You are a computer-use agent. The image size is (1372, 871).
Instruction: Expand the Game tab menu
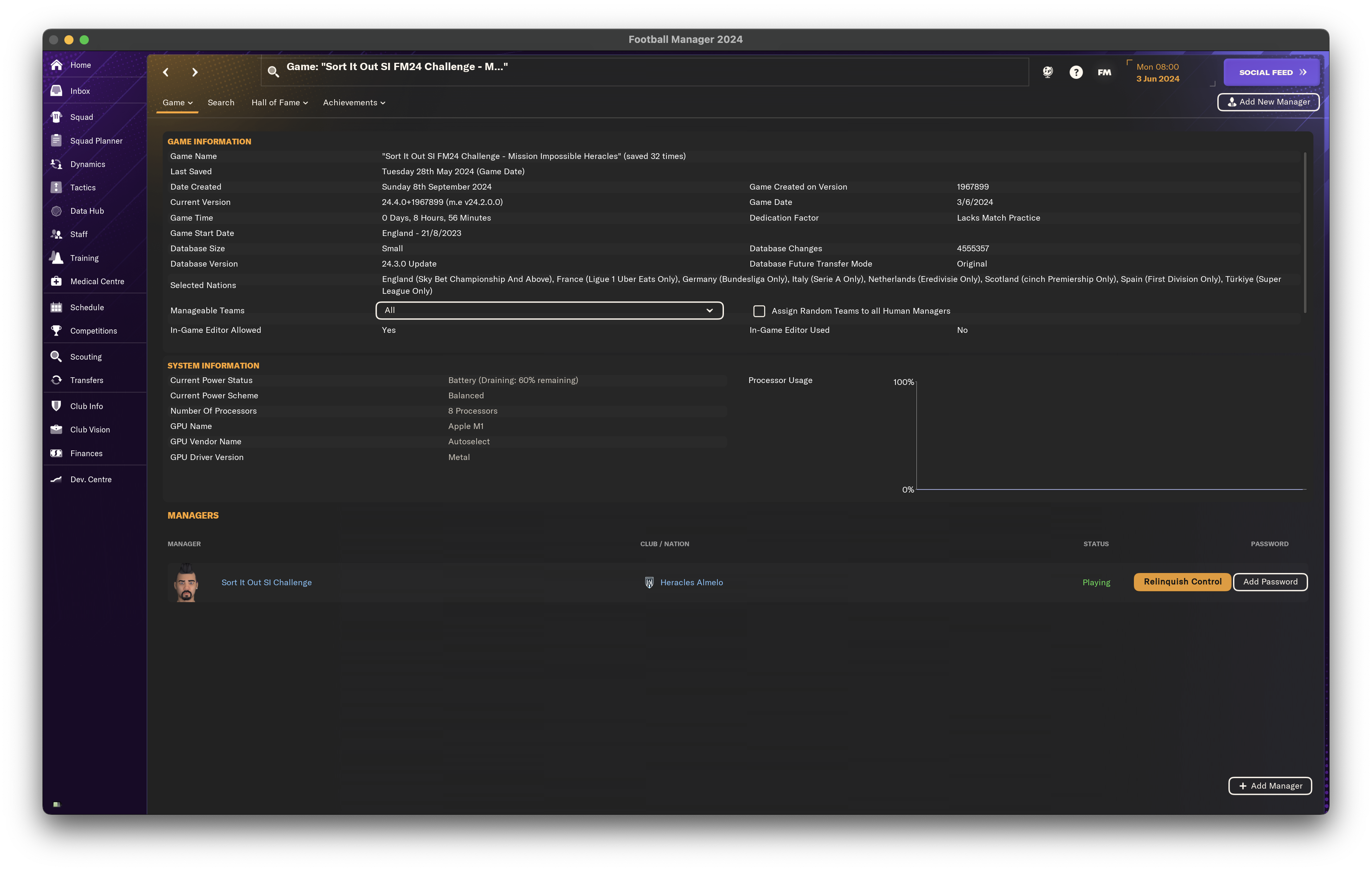pyautogui.click(x=177, y=103)
